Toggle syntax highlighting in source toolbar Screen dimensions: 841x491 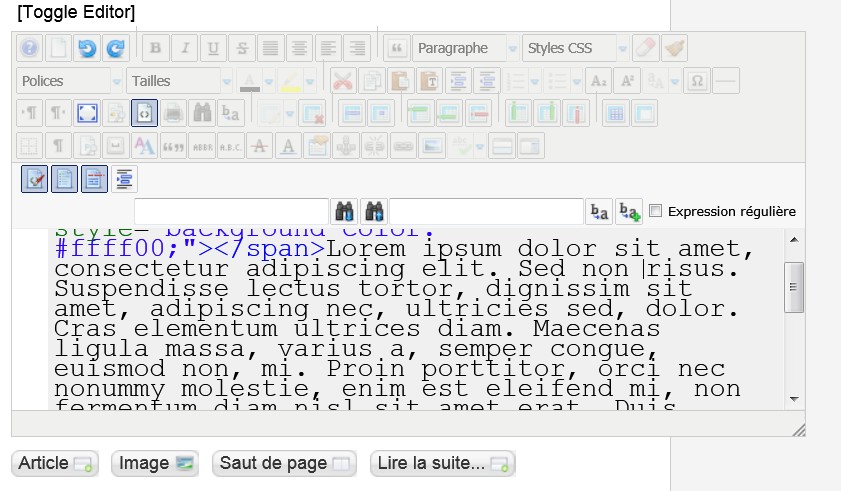34,179
